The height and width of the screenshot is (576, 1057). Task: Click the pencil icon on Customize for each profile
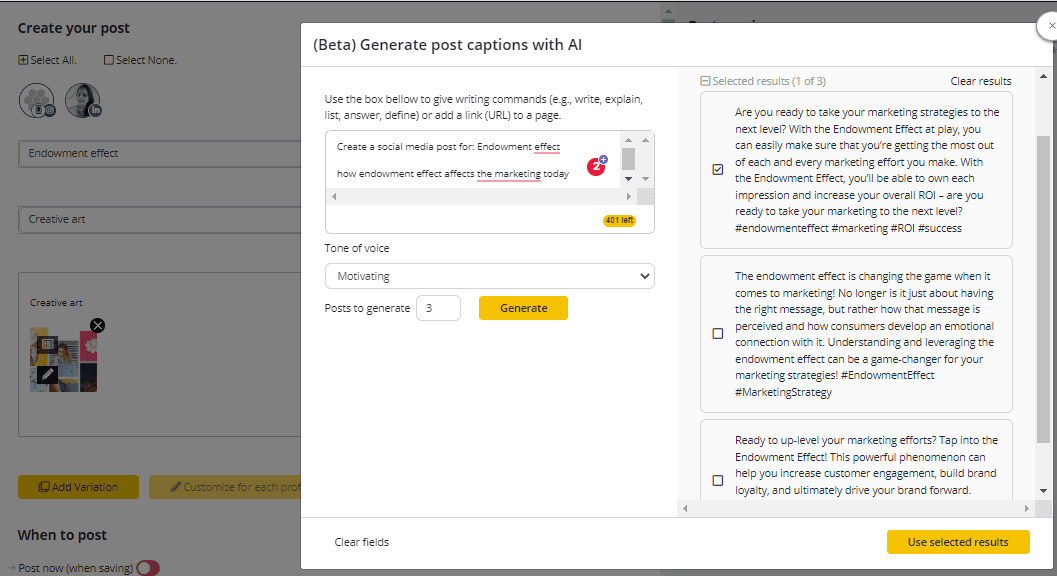tap(176, 487)
